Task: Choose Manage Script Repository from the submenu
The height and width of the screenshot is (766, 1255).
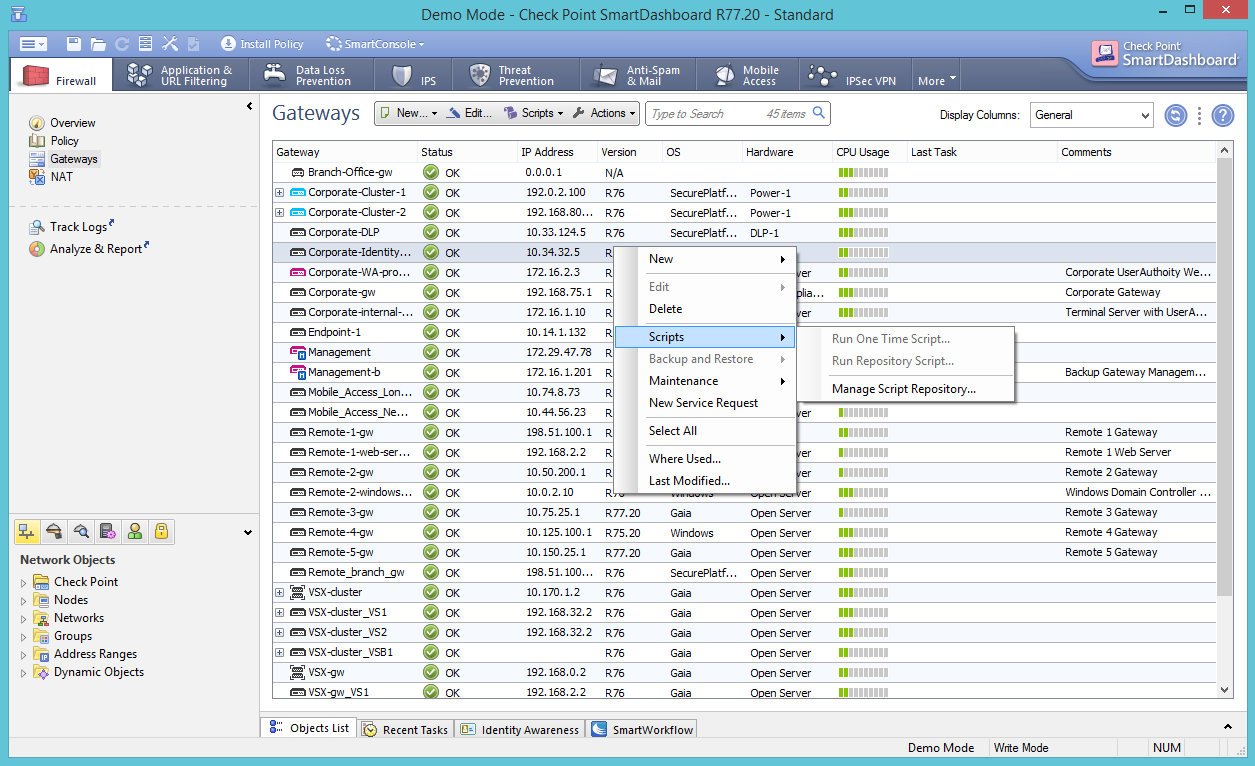Action: click(x=903, y=389)
